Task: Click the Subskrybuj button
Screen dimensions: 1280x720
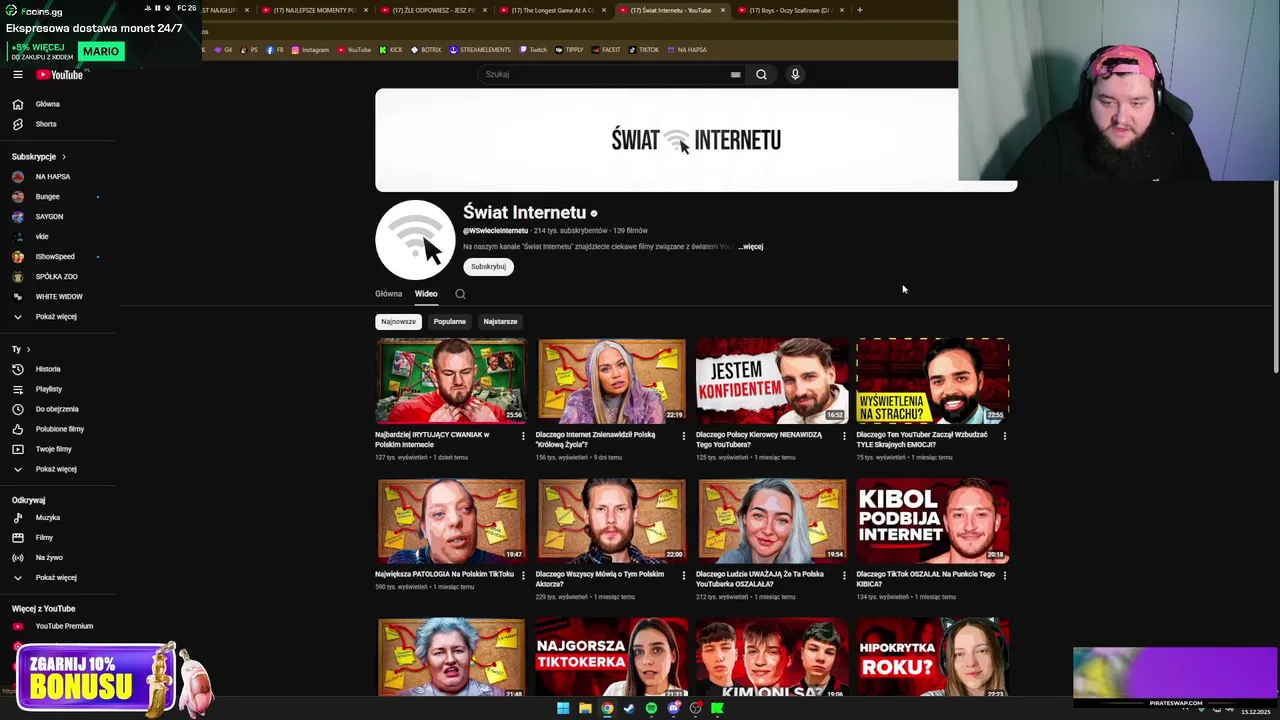Action: (488, 267)
